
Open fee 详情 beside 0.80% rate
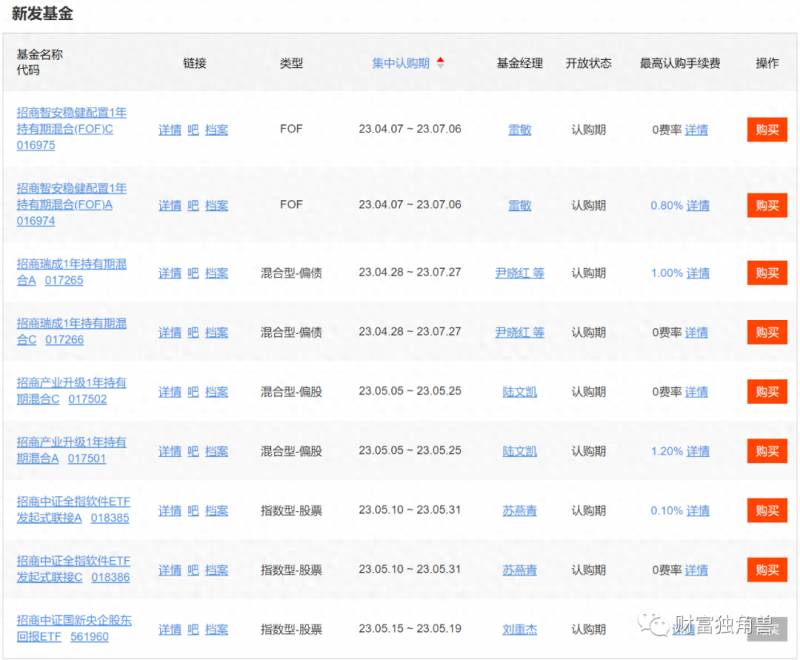pyautogui.click(x=697, y=206)
